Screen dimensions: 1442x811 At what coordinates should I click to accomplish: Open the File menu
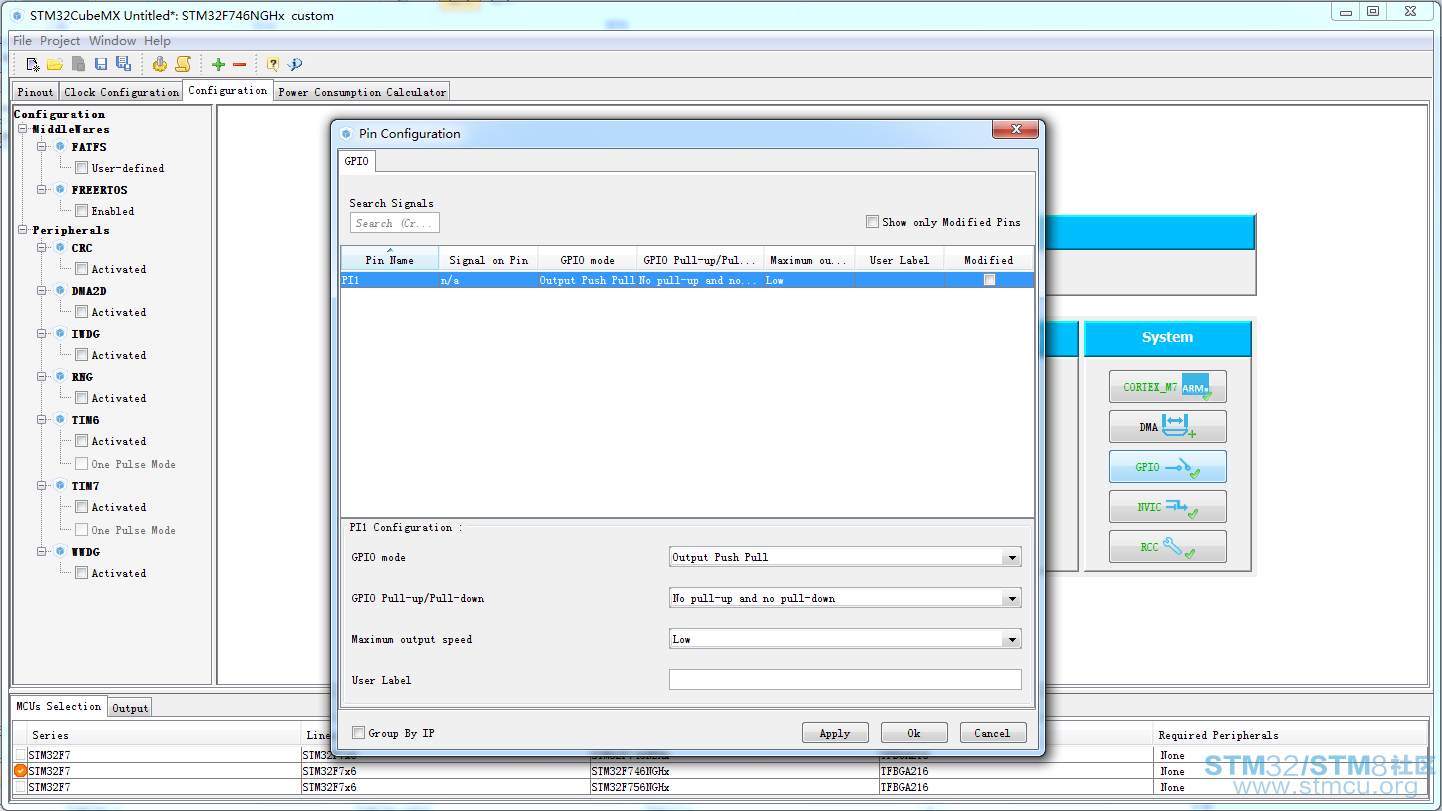[22, 41]
